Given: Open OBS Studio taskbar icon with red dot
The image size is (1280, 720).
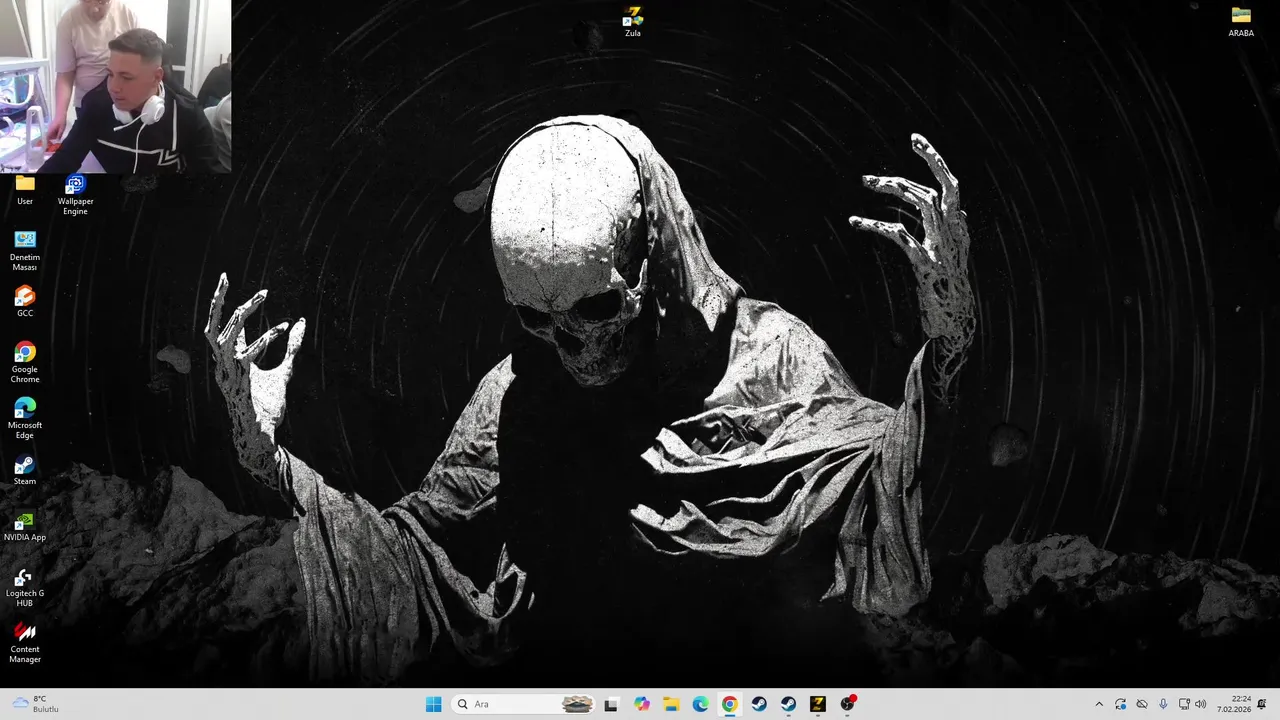Looking at the screenshot, I should click(x=848, y=704).
